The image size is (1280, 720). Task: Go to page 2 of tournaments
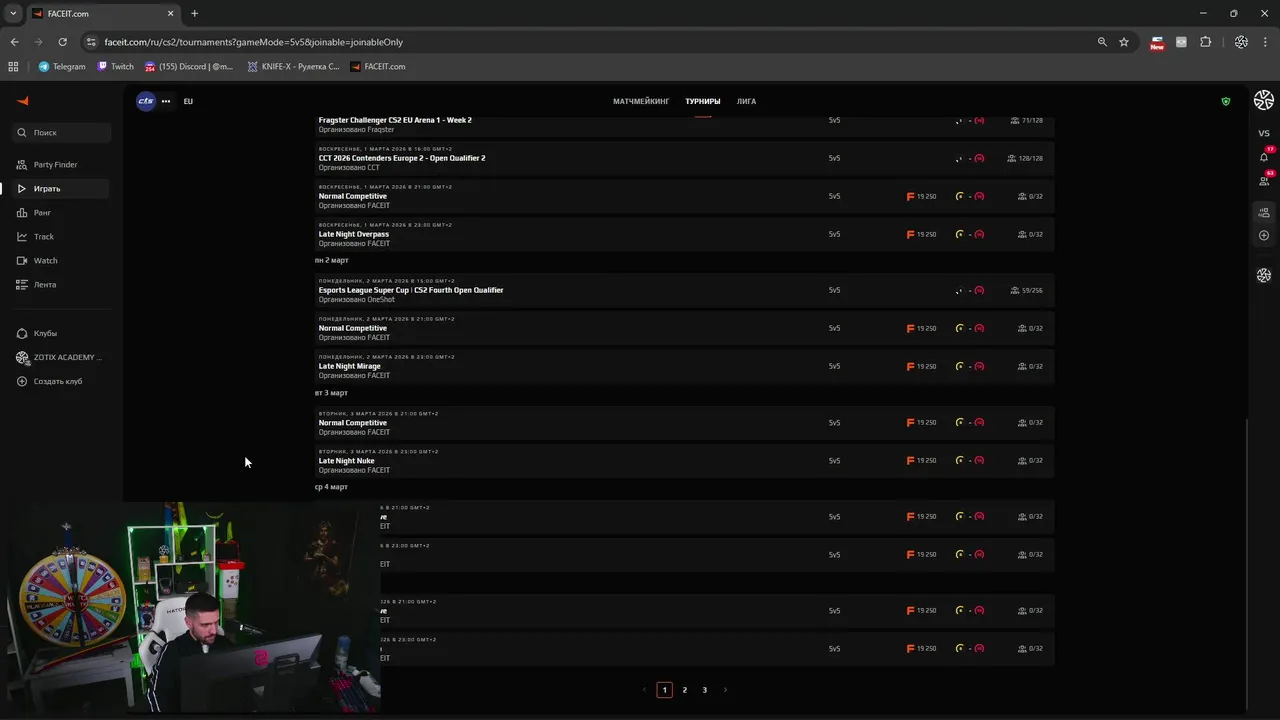pos(684,690)
